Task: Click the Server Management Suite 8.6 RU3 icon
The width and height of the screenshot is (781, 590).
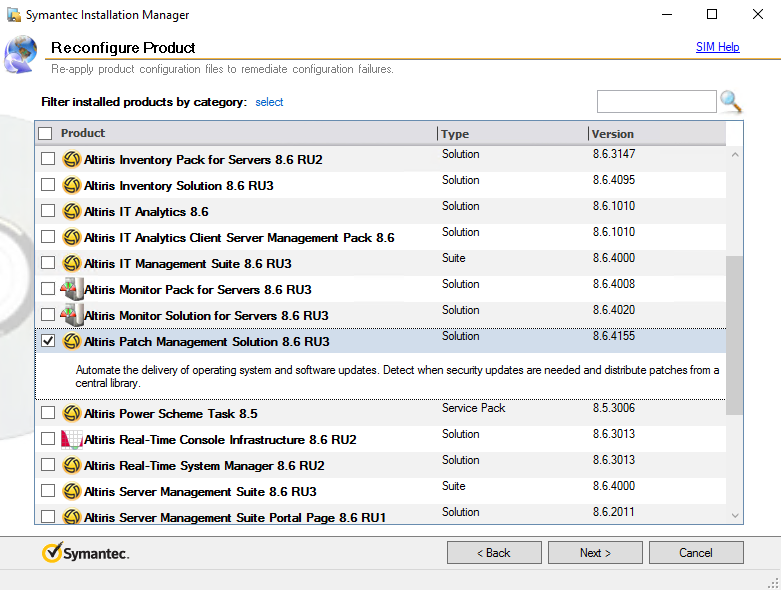Action: pyautogui.click(x=72, y=491)
